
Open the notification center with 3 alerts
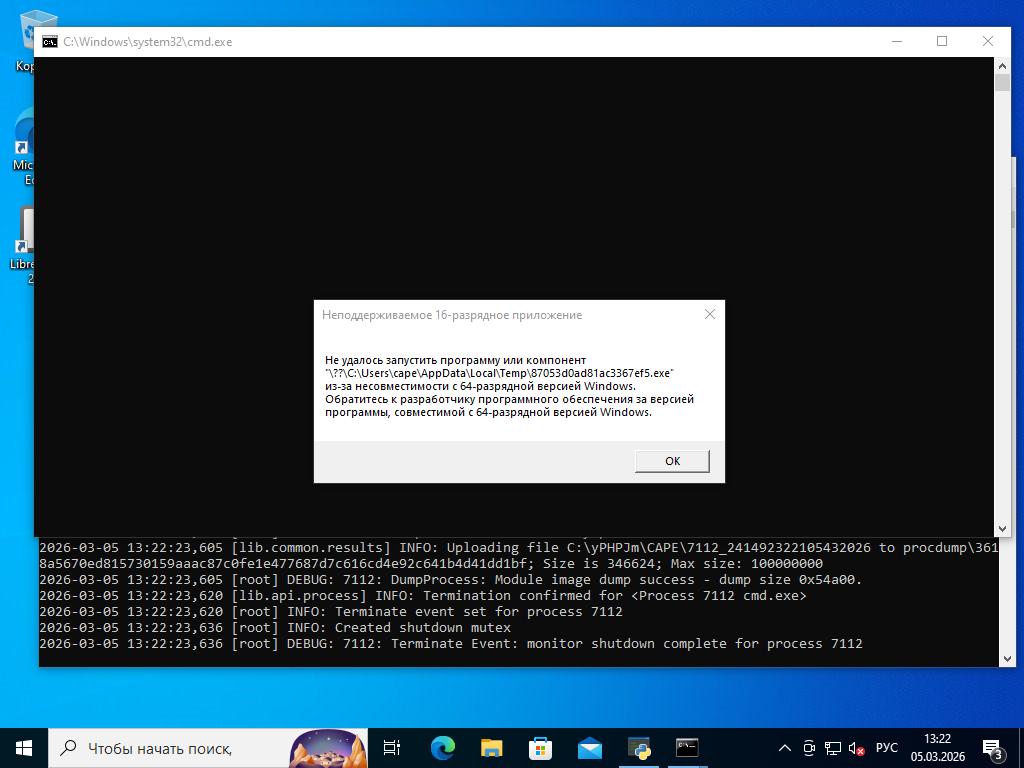(x=993, y=748)
